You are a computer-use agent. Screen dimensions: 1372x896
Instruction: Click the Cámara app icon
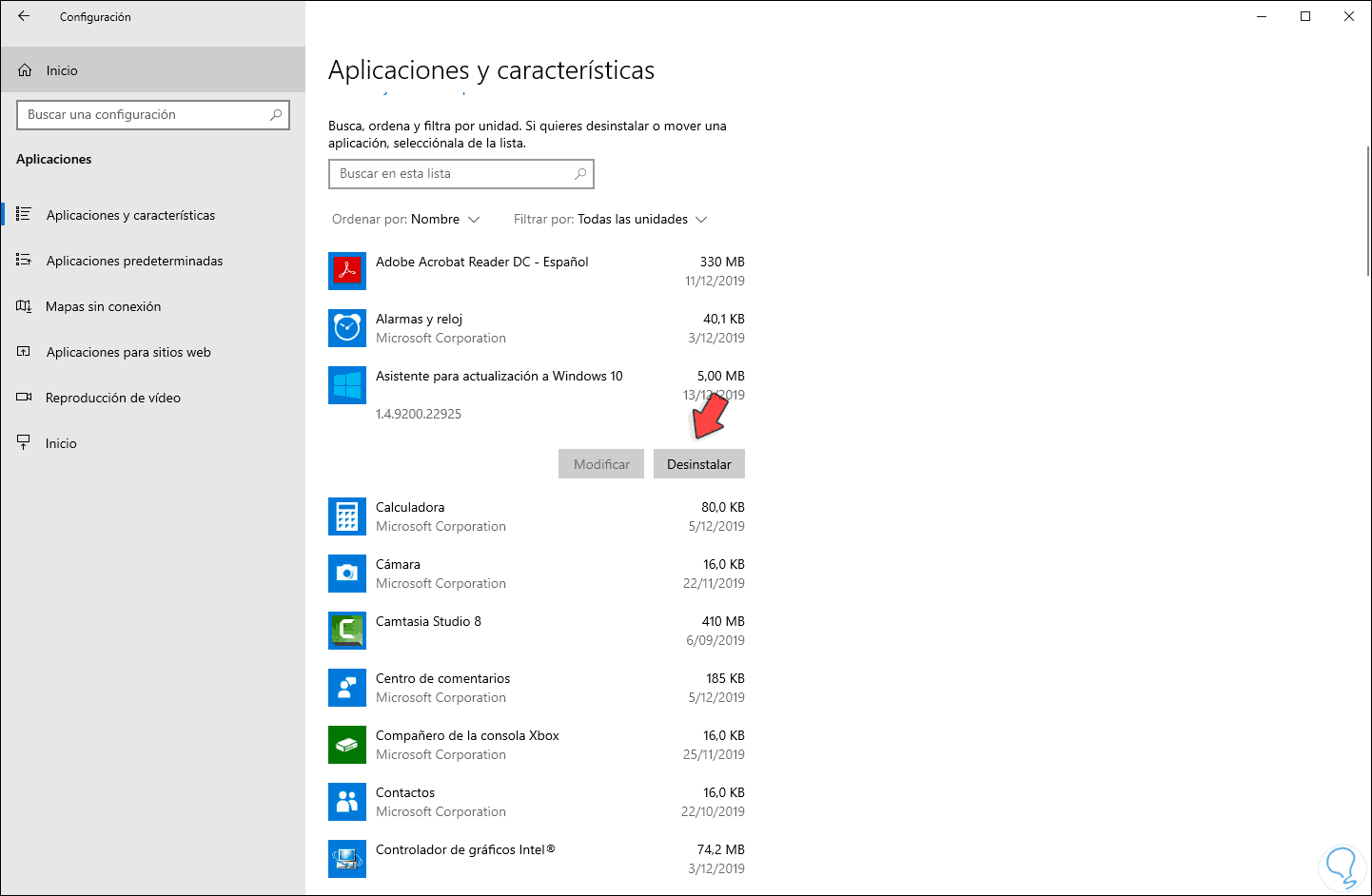click(347, 574)
